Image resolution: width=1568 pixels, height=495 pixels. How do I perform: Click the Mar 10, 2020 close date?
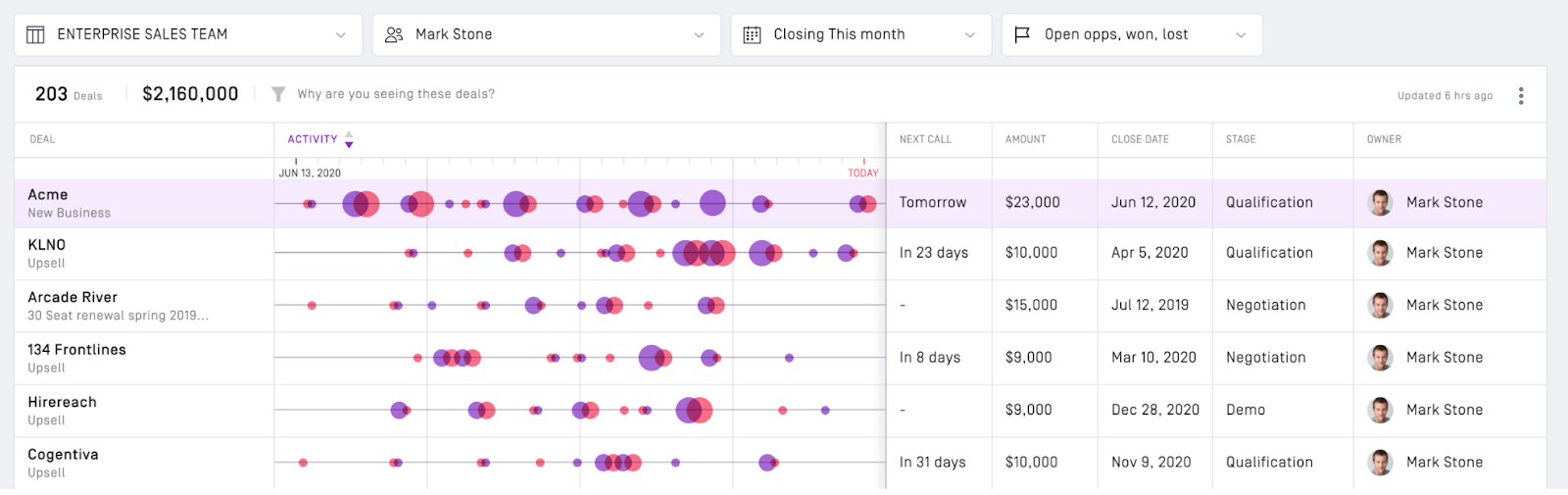(1153, 358)
